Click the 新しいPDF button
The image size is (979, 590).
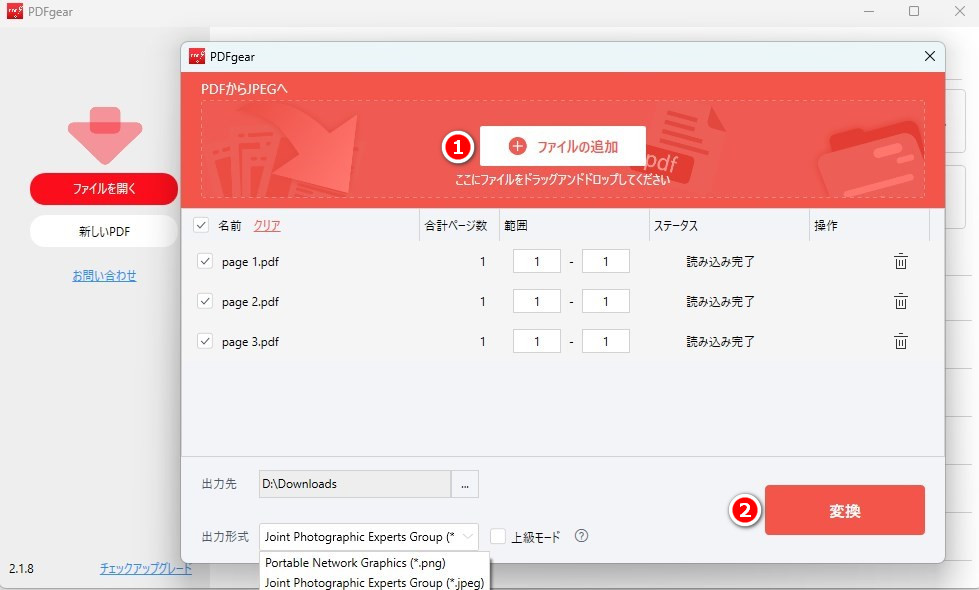103,231
